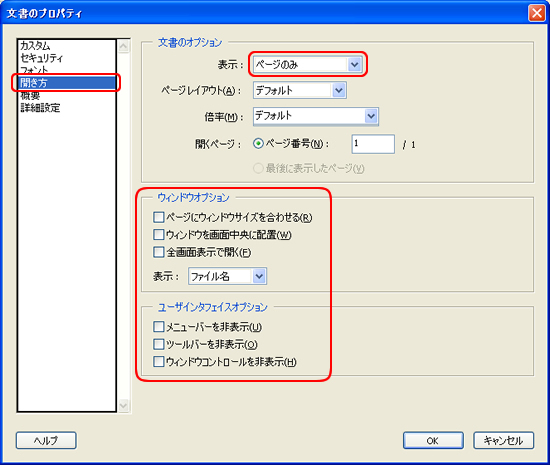Image resolution: width=550 pixels, height=465 pixels.
Task: Click the キャンセル button
Action: tap(504, 440)
